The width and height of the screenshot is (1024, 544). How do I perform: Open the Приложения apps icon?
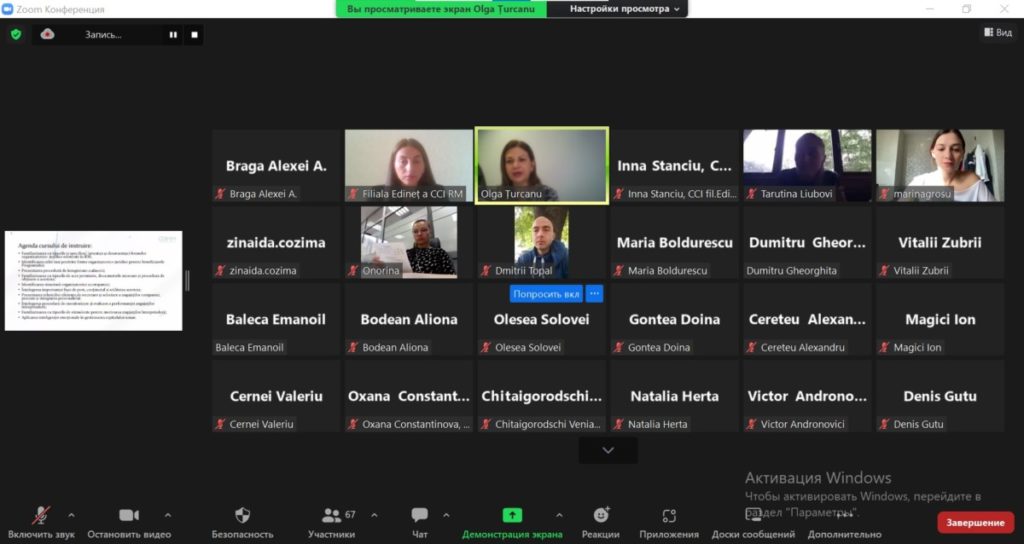[669, 516]
